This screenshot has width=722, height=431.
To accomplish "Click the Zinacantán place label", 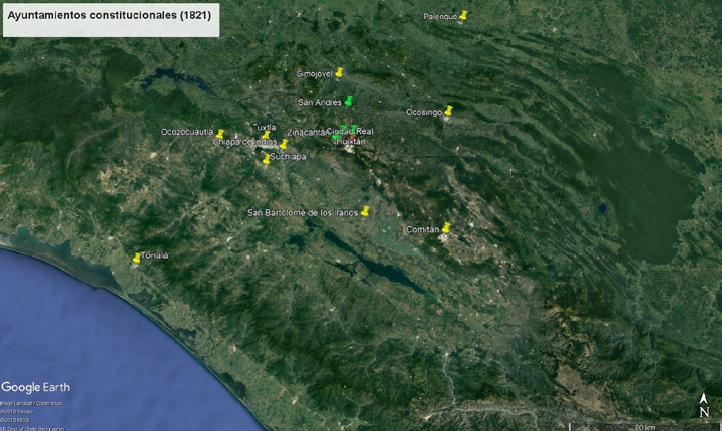I will pyautogui.click(x=306, y=132).
